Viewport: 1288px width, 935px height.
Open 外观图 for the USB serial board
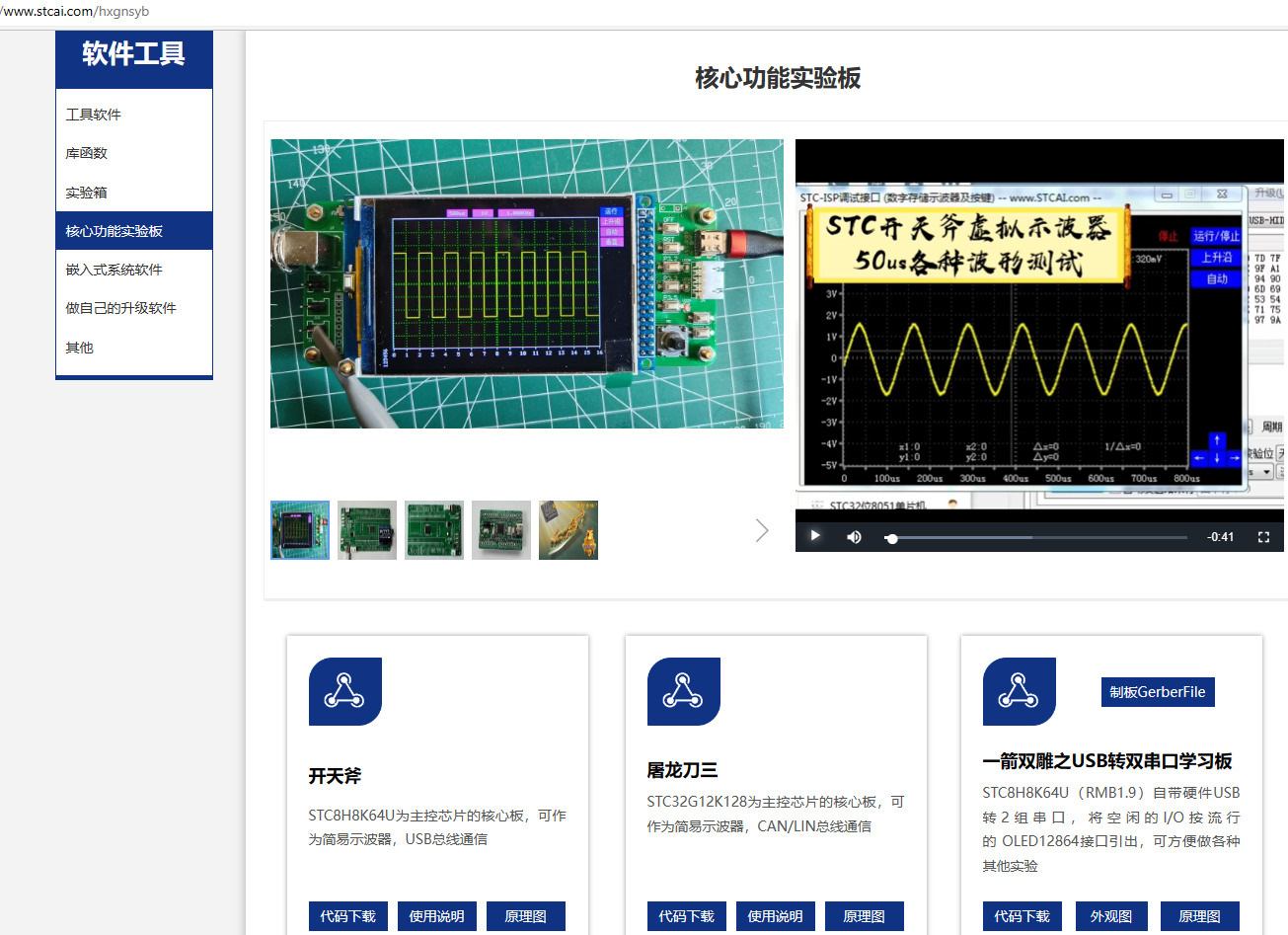[x=1110, y=916]
